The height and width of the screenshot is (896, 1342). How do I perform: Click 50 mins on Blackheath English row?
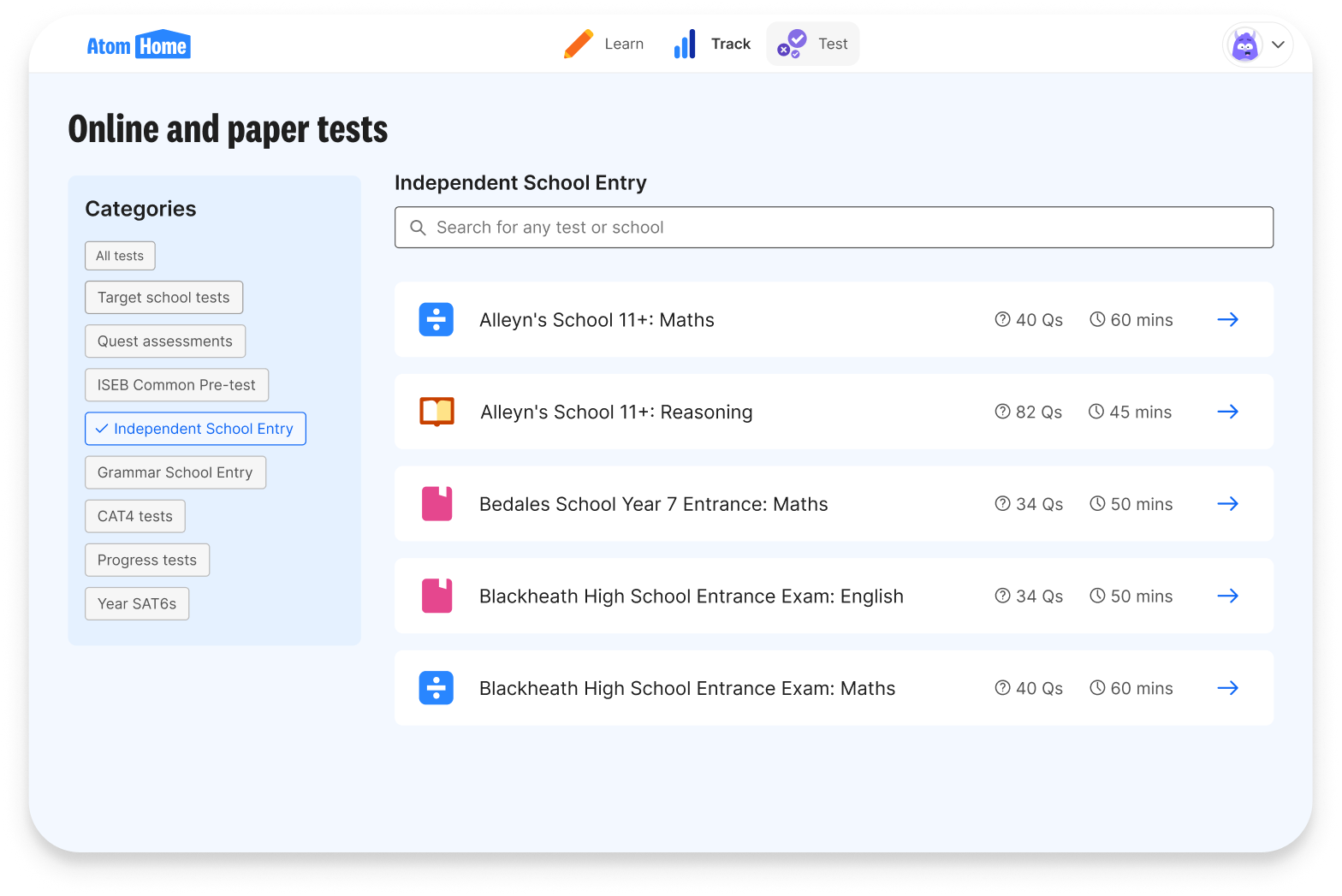pos(1131,596)
